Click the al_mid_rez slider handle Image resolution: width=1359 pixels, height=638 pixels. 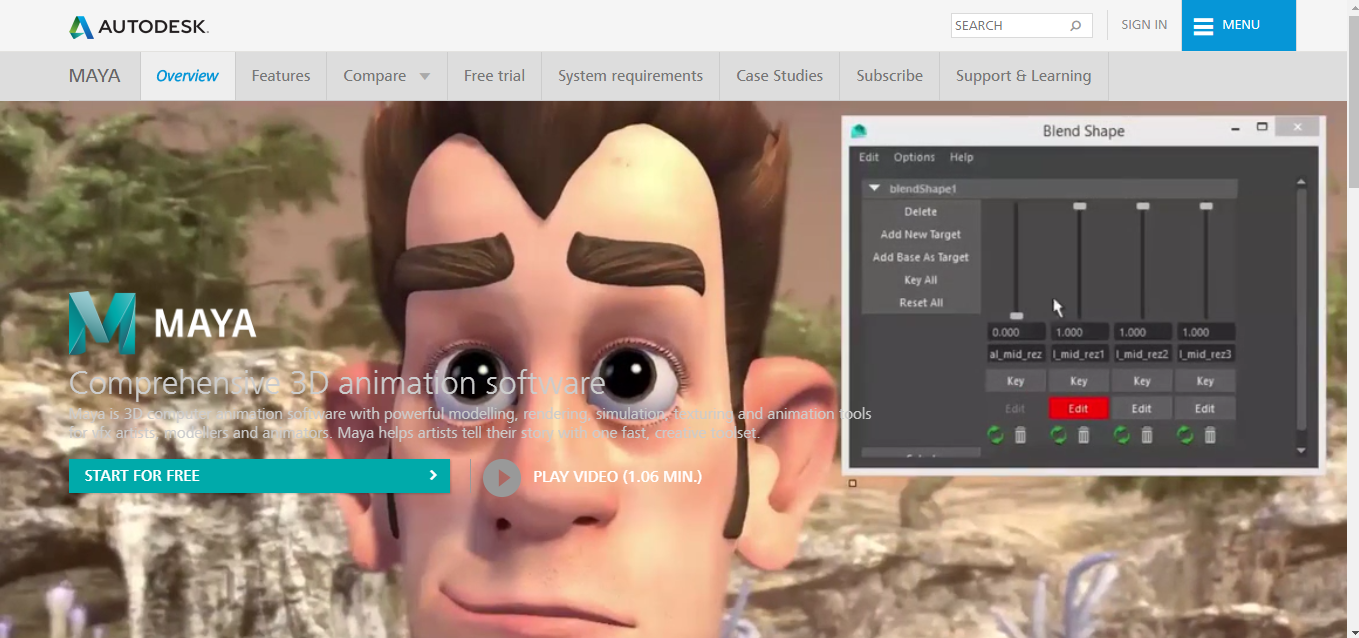click(1016, 316)
